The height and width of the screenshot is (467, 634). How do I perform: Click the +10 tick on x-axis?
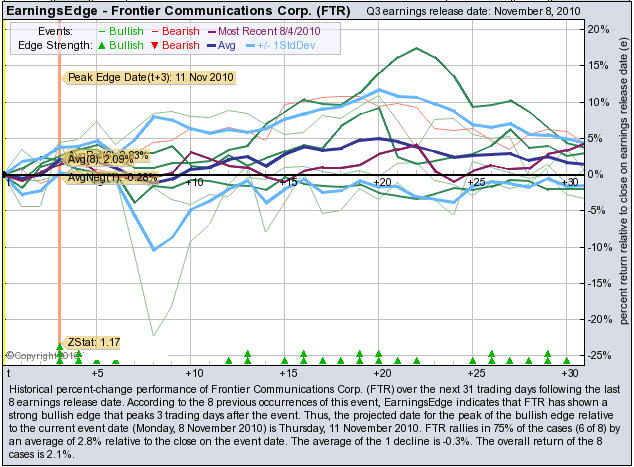point(193,183)
